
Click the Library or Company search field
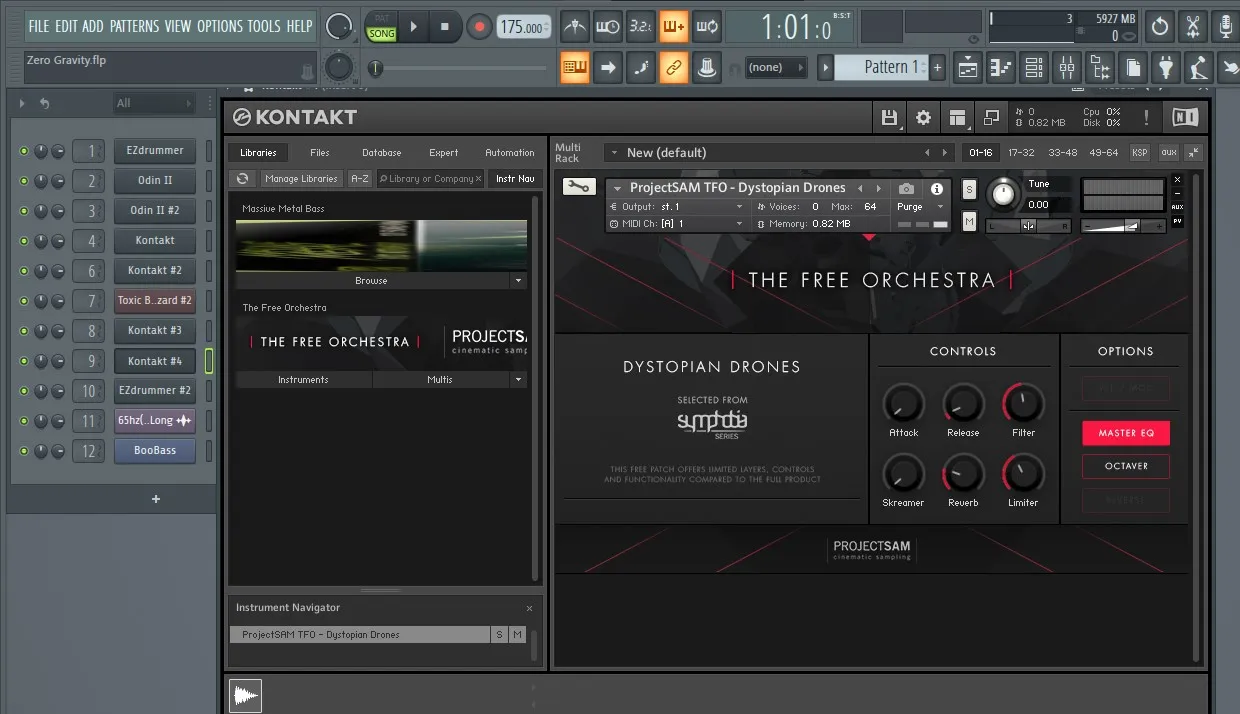point(430,179)
